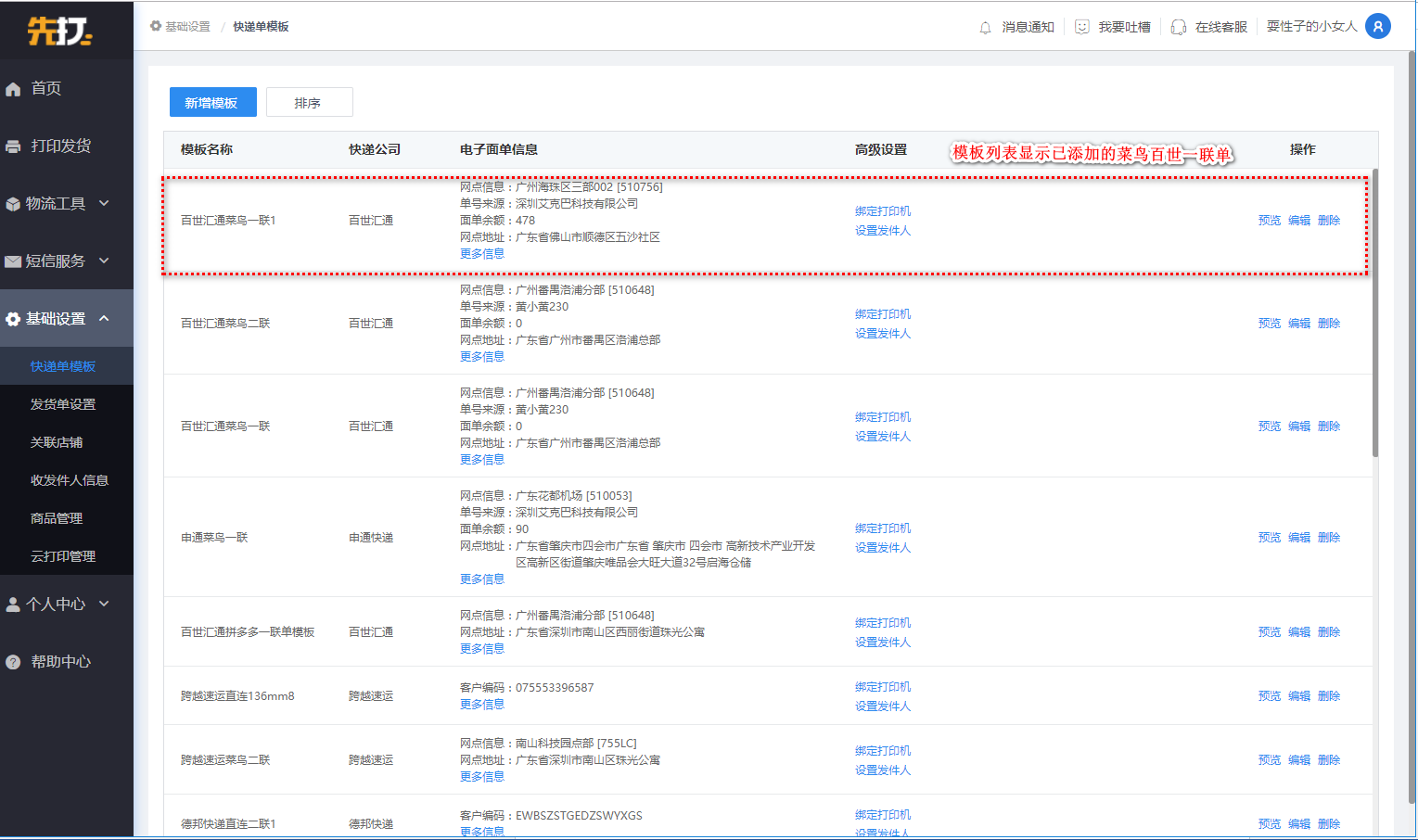The height and width of the screenshot is (840, 1418).
Task: Collapse the 基础设置 menu chevron
Action: pyautogui.click(x=104, y=318)
